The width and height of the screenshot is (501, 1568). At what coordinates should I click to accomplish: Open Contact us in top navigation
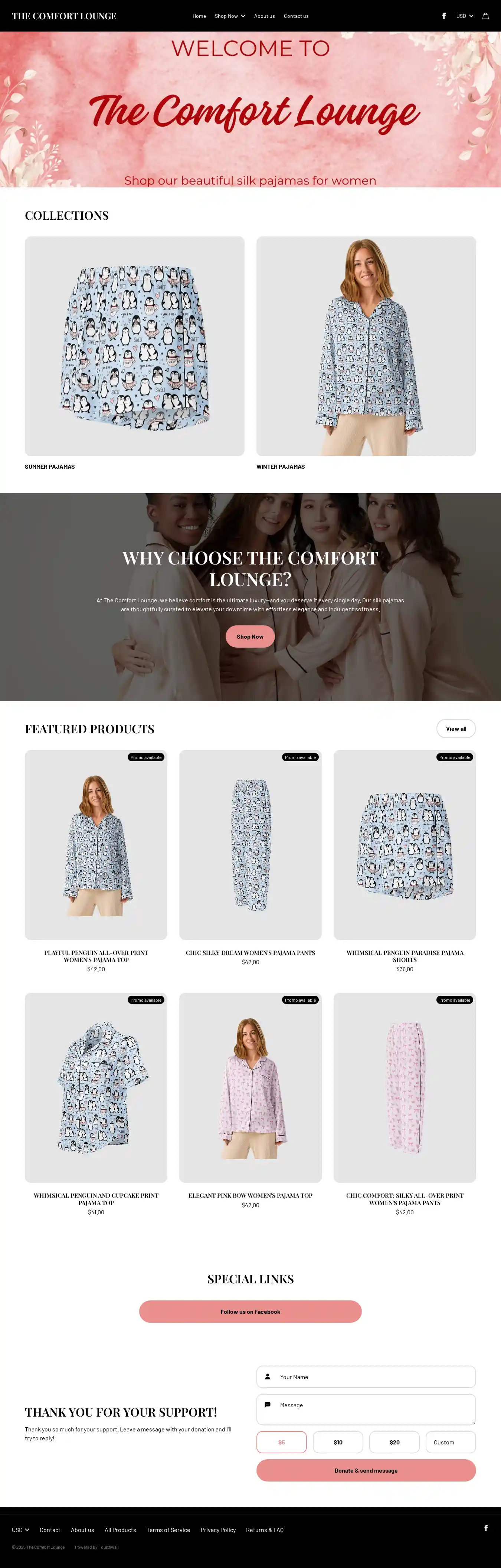click(x=296, y=16)
